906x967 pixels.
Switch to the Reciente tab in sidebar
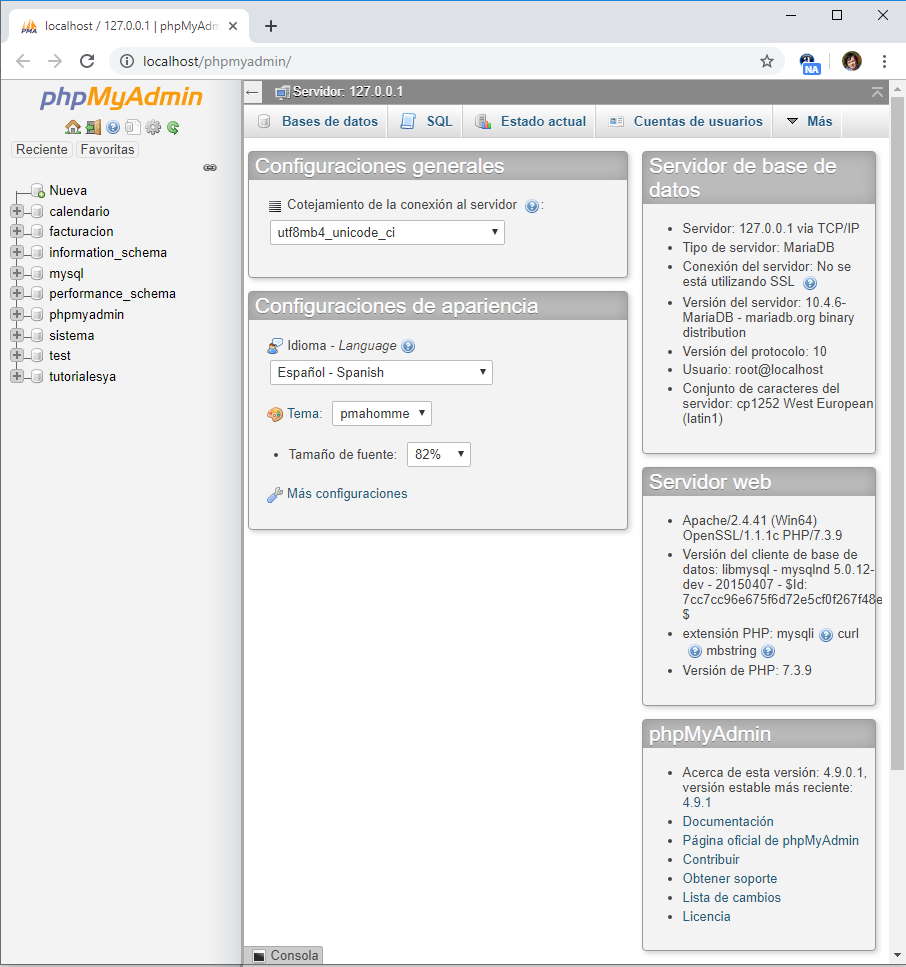(42, 149)
